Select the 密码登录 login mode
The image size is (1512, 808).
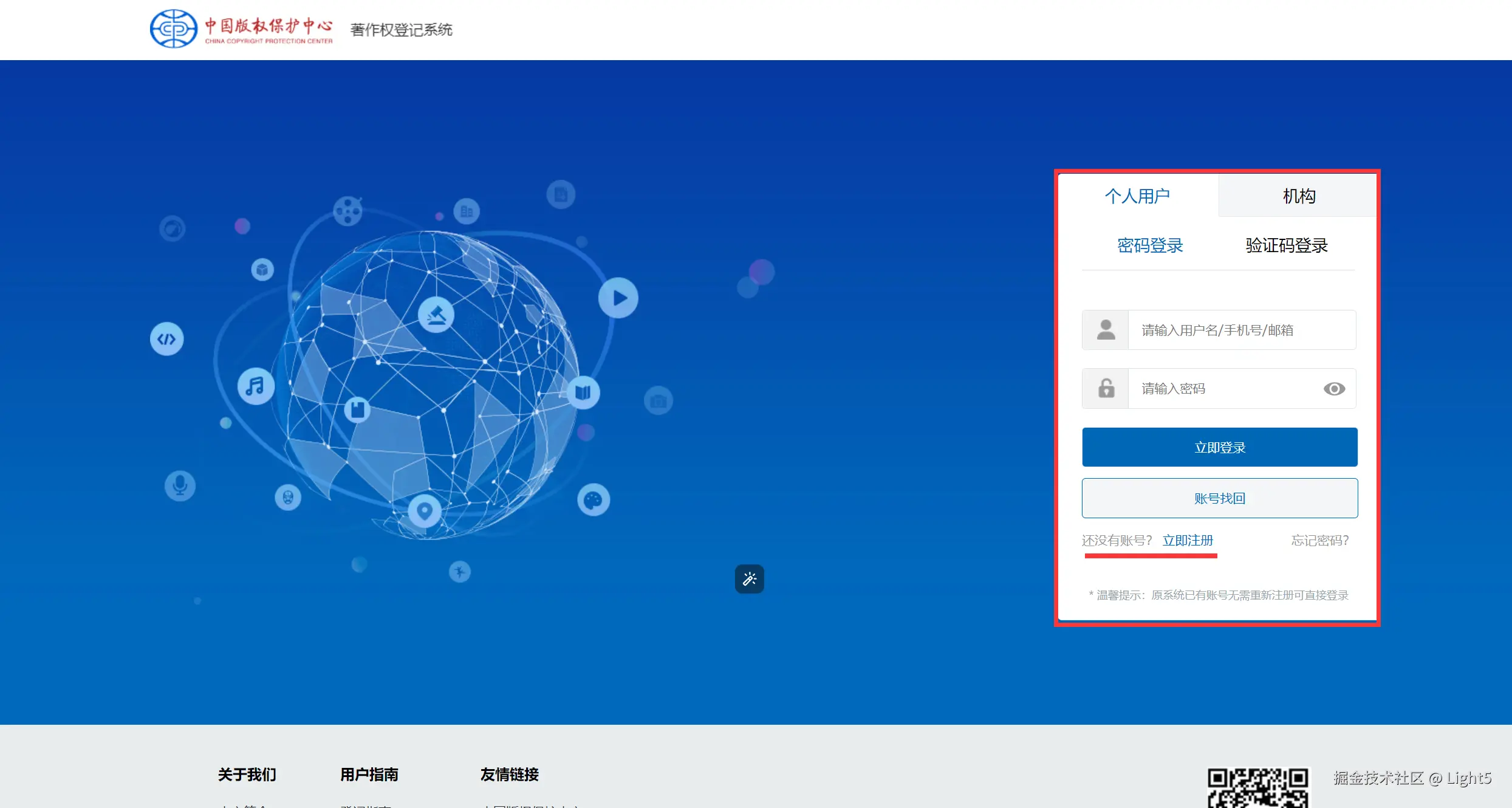(1150, 245)
